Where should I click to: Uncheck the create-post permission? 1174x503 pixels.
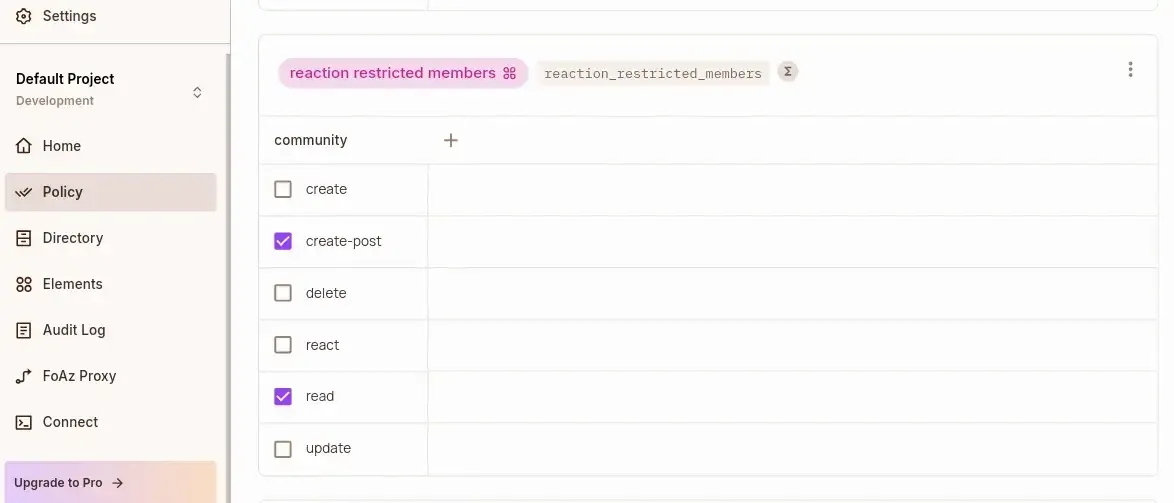(283, 241)
